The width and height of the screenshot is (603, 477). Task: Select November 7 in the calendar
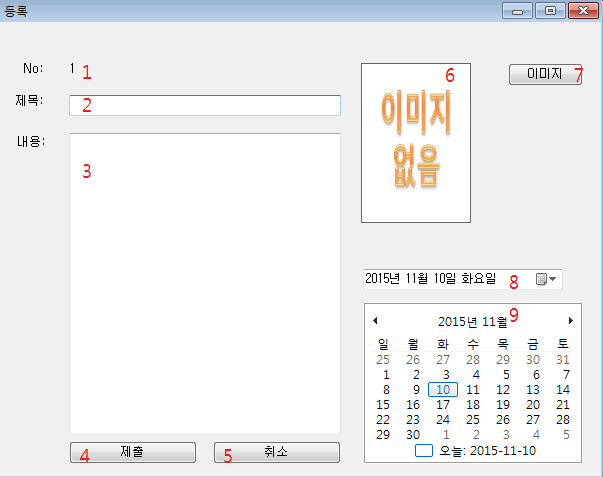[566, 374]
